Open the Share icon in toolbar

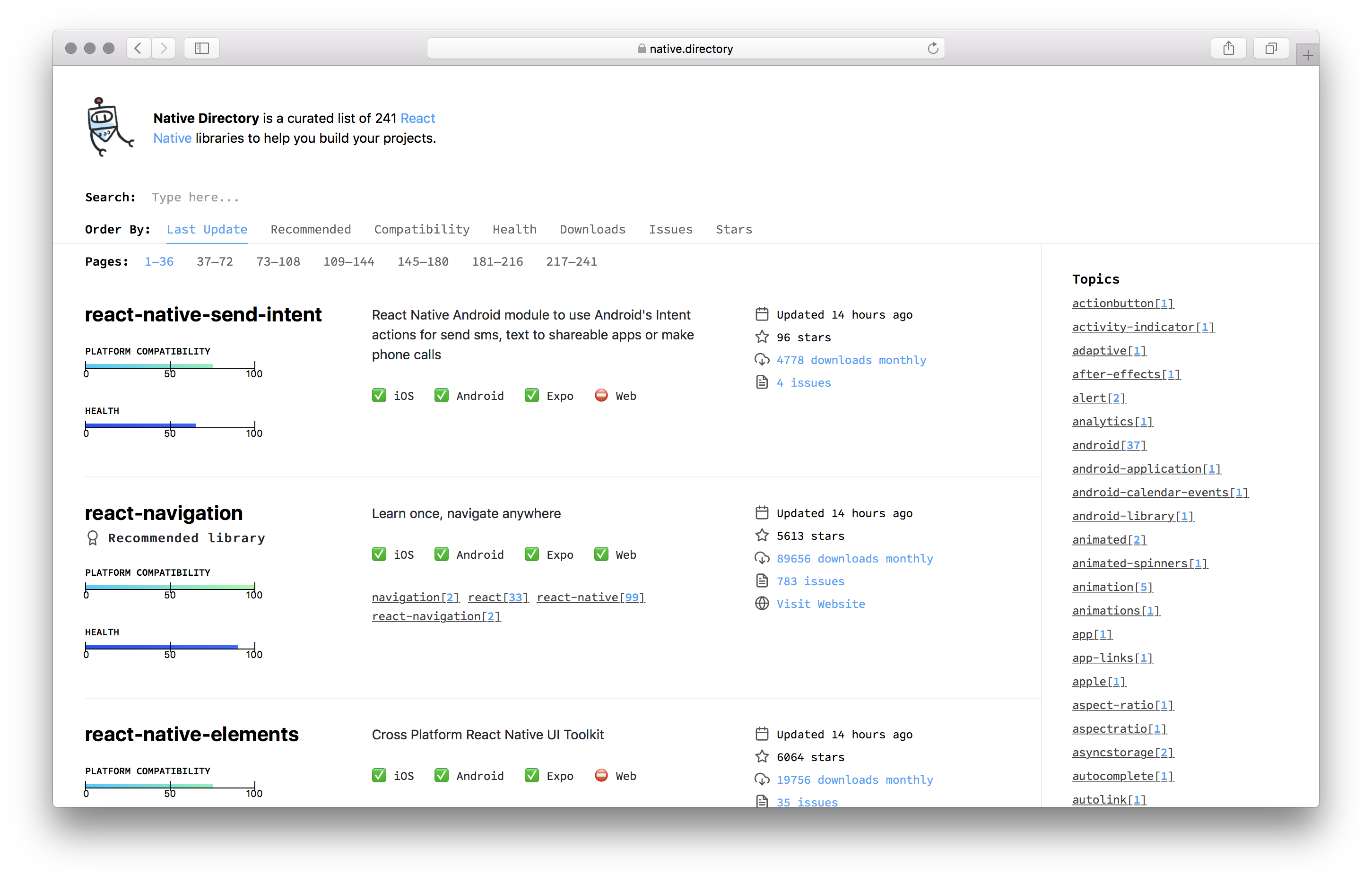pos(1228,48)
